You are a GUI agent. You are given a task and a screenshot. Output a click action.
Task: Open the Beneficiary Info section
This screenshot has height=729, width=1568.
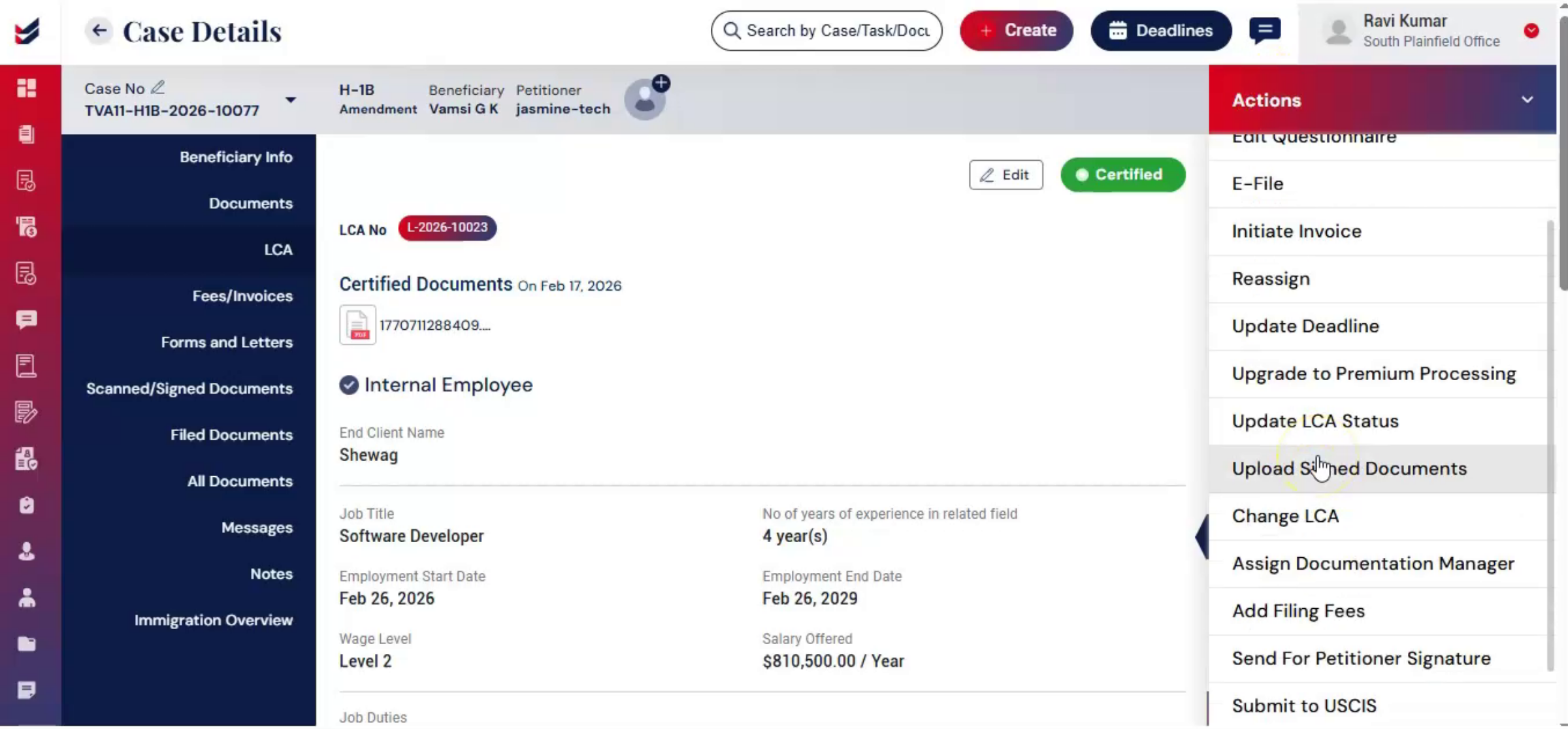[x=236, y=157]
